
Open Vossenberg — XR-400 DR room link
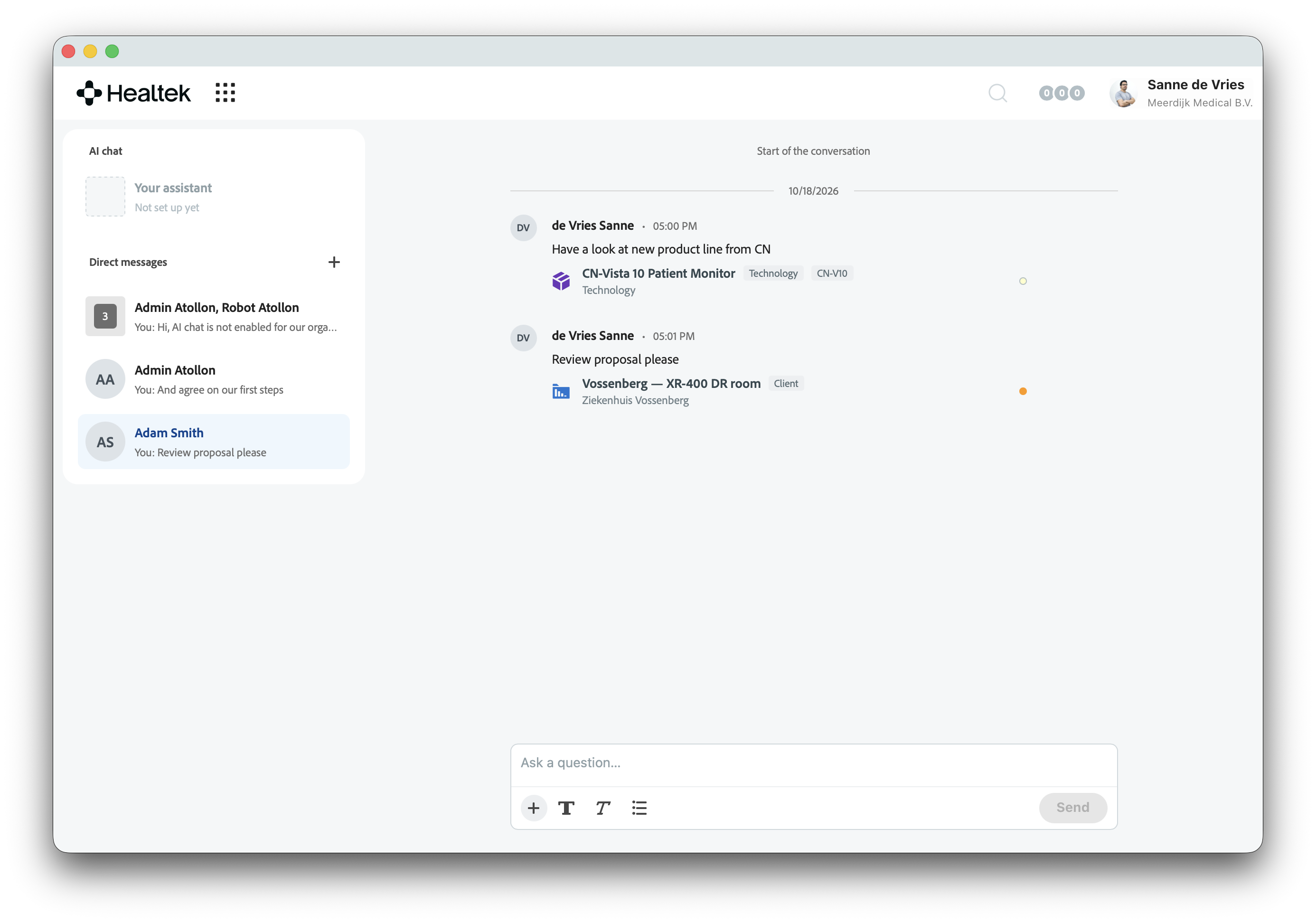tap(671, 384)
